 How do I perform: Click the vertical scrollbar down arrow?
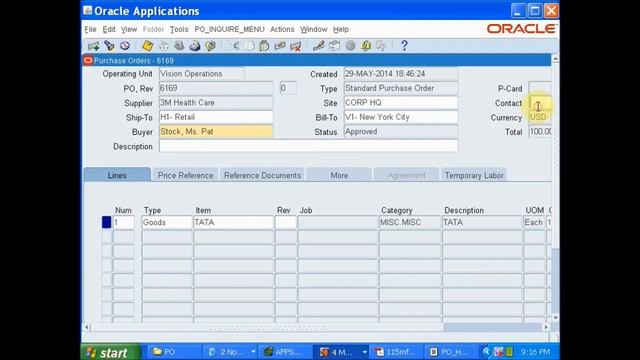[555, 317]
